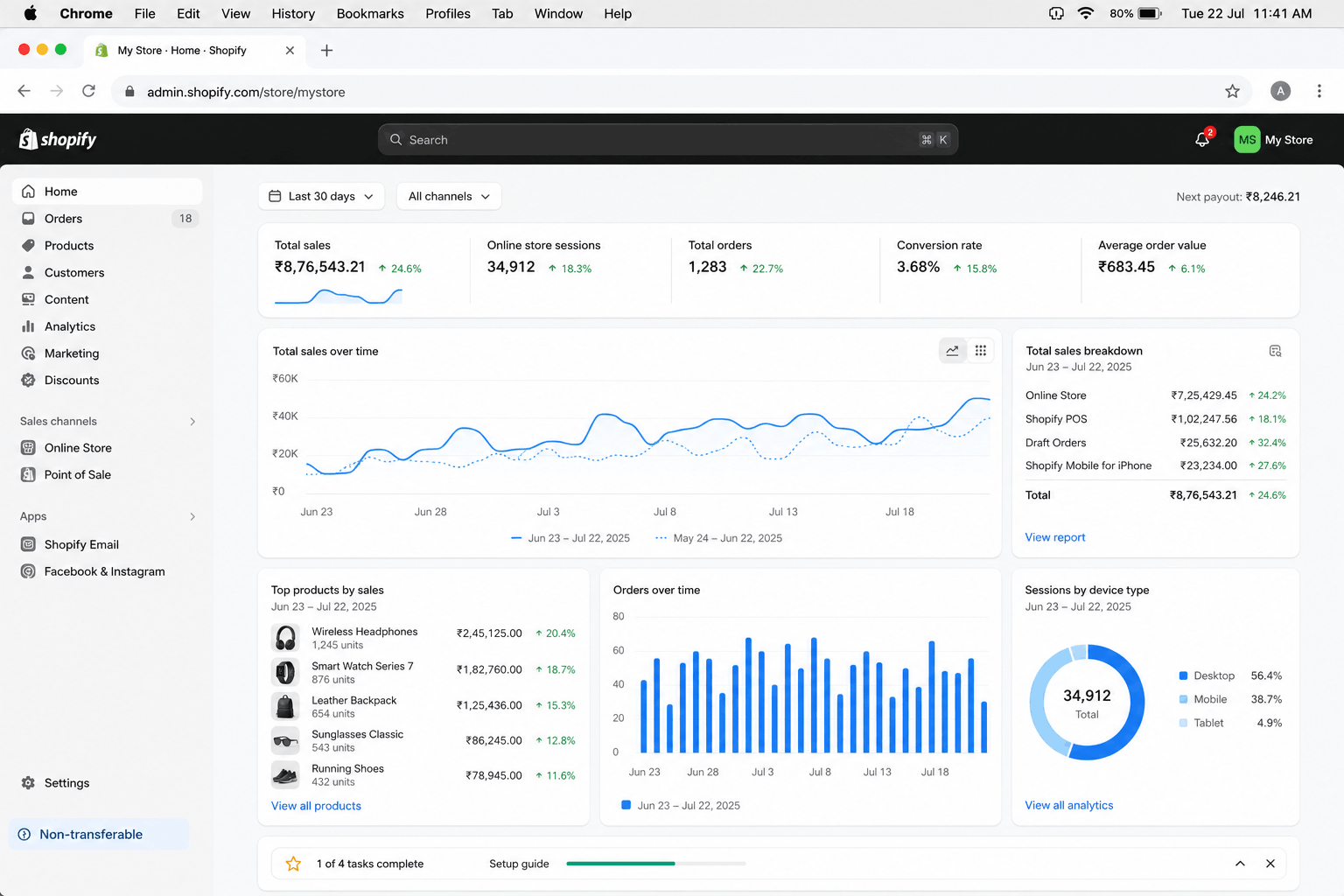
Task: Open Point of Sale channel icon
Action: pyautogui.click(x=28, y=475)
